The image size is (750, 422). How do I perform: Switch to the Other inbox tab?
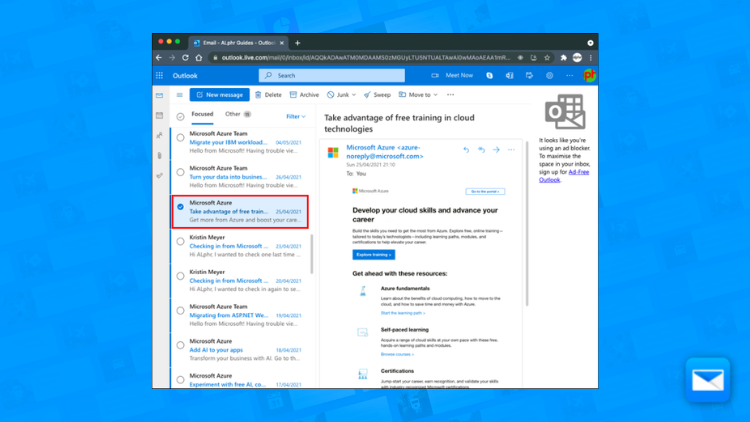pyautogui.click(x=238, y=114)
